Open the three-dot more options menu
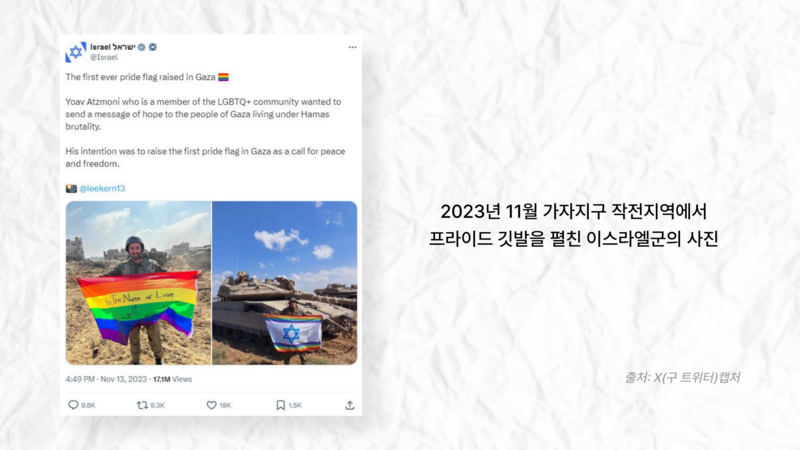The height and width of the screenshot is (450, 800). [x=353, y=47]
